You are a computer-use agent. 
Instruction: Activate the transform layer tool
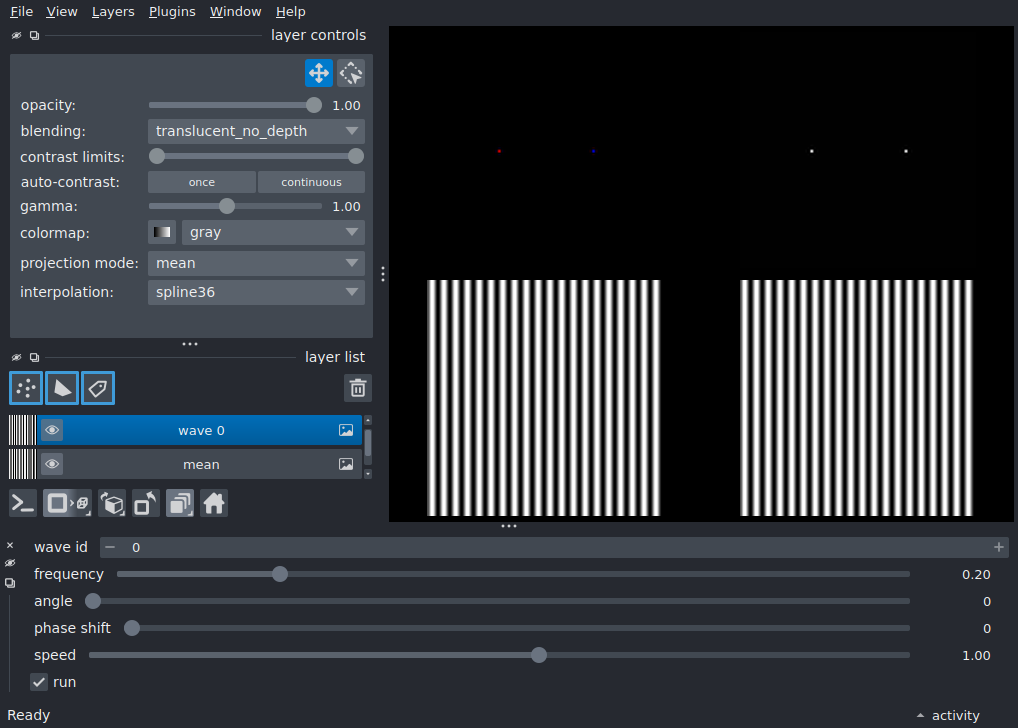351,73
